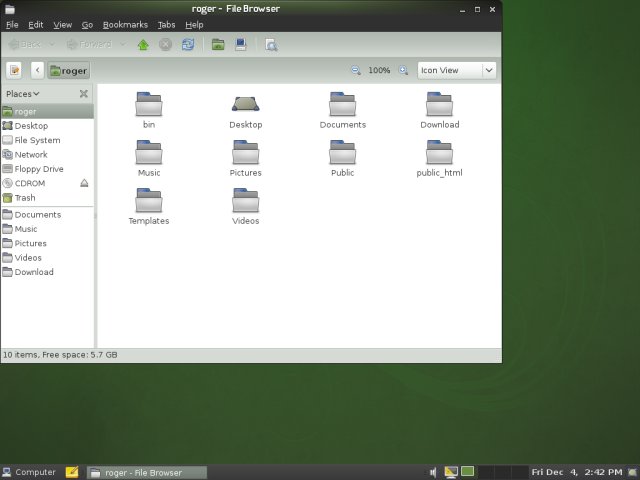Open the Bookmarks menu

tap(125, 24)
